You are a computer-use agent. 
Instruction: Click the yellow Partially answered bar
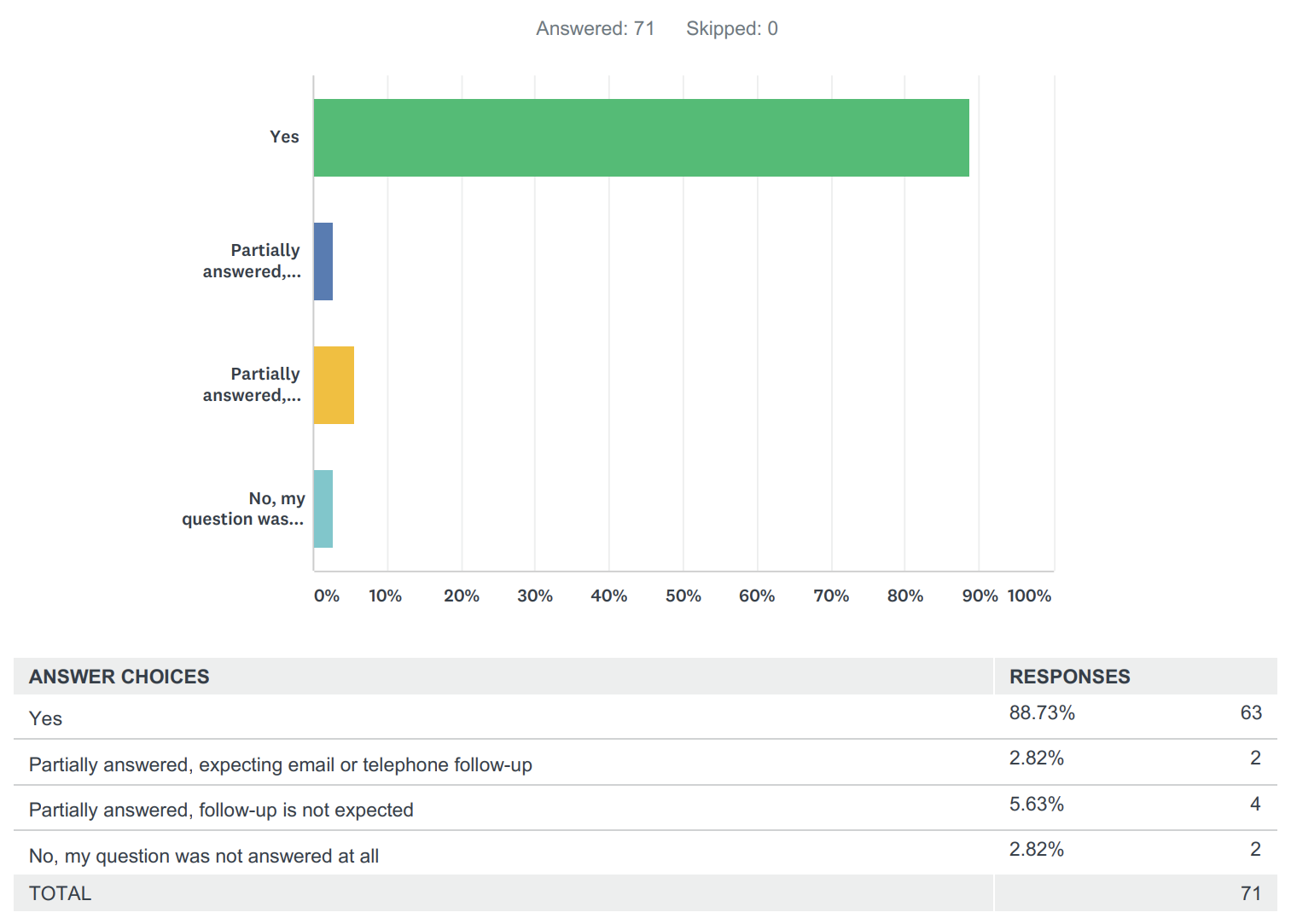coord(333,385)
